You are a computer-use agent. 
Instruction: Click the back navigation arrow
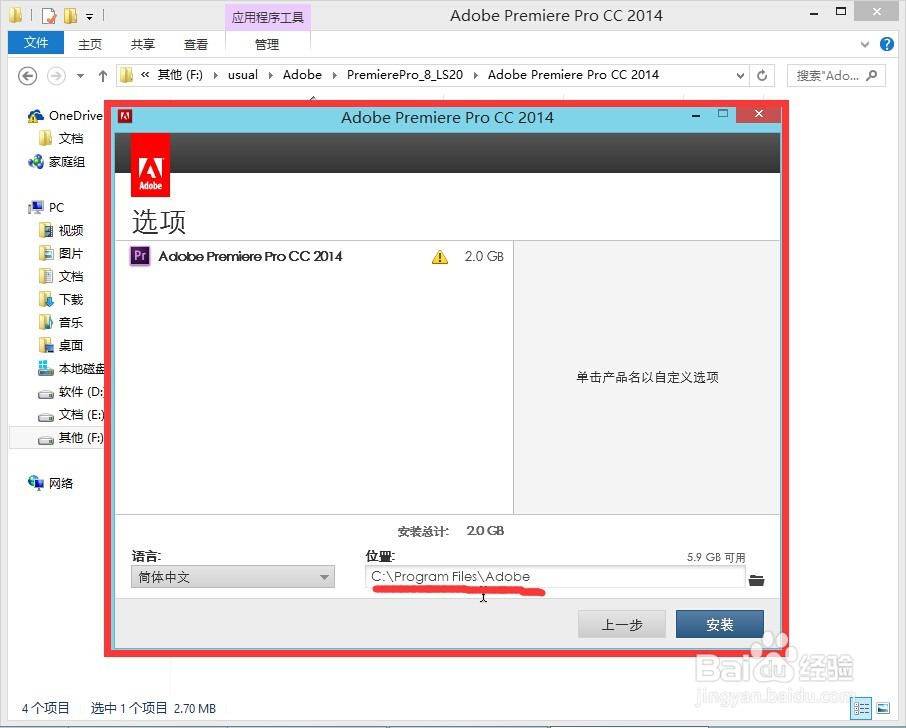(x=27, y=74)
